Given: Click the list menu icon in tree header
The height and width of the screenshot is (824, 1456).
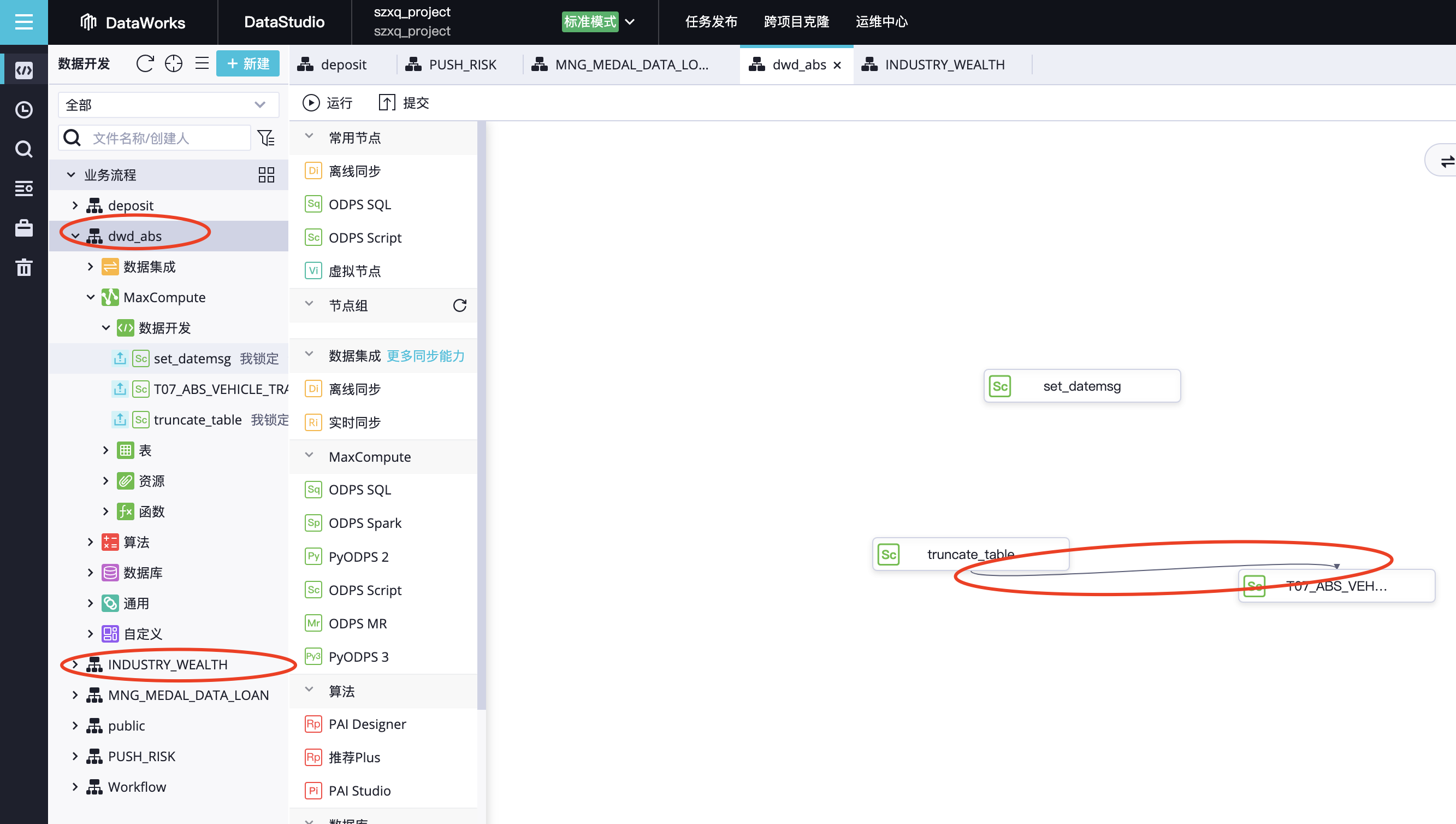Looking at the screenshot, I should (202, 63).
